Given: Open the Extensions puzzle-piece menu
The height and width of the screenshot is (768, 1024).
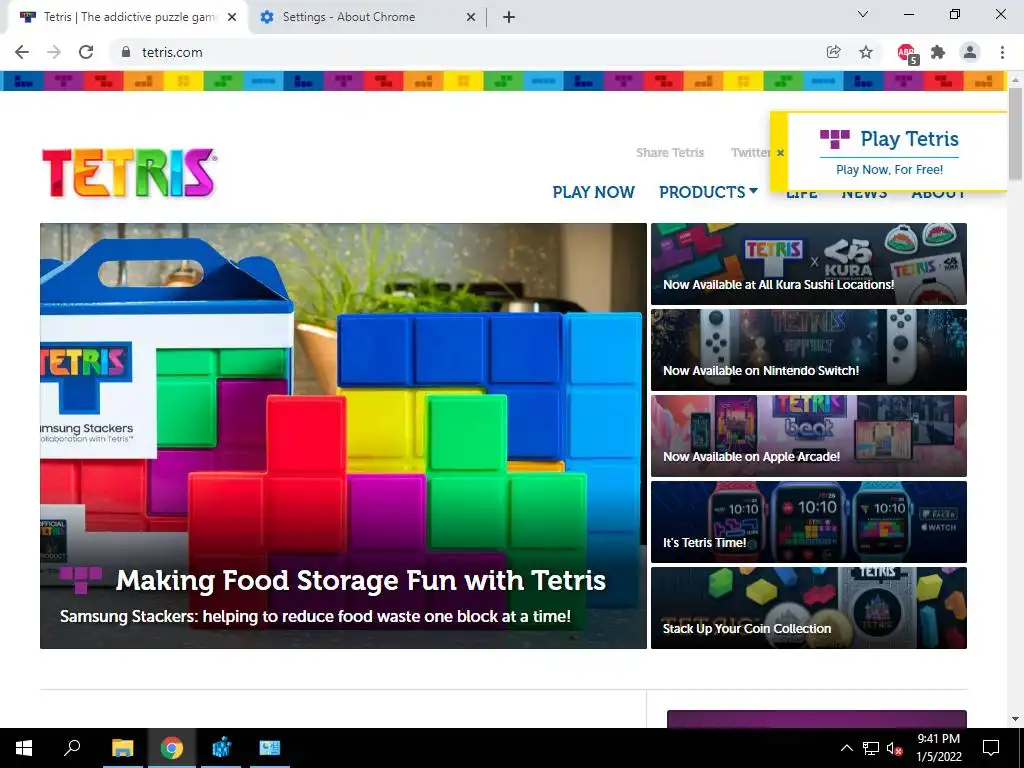Looking at the screenshot, I should coord(938,52).
